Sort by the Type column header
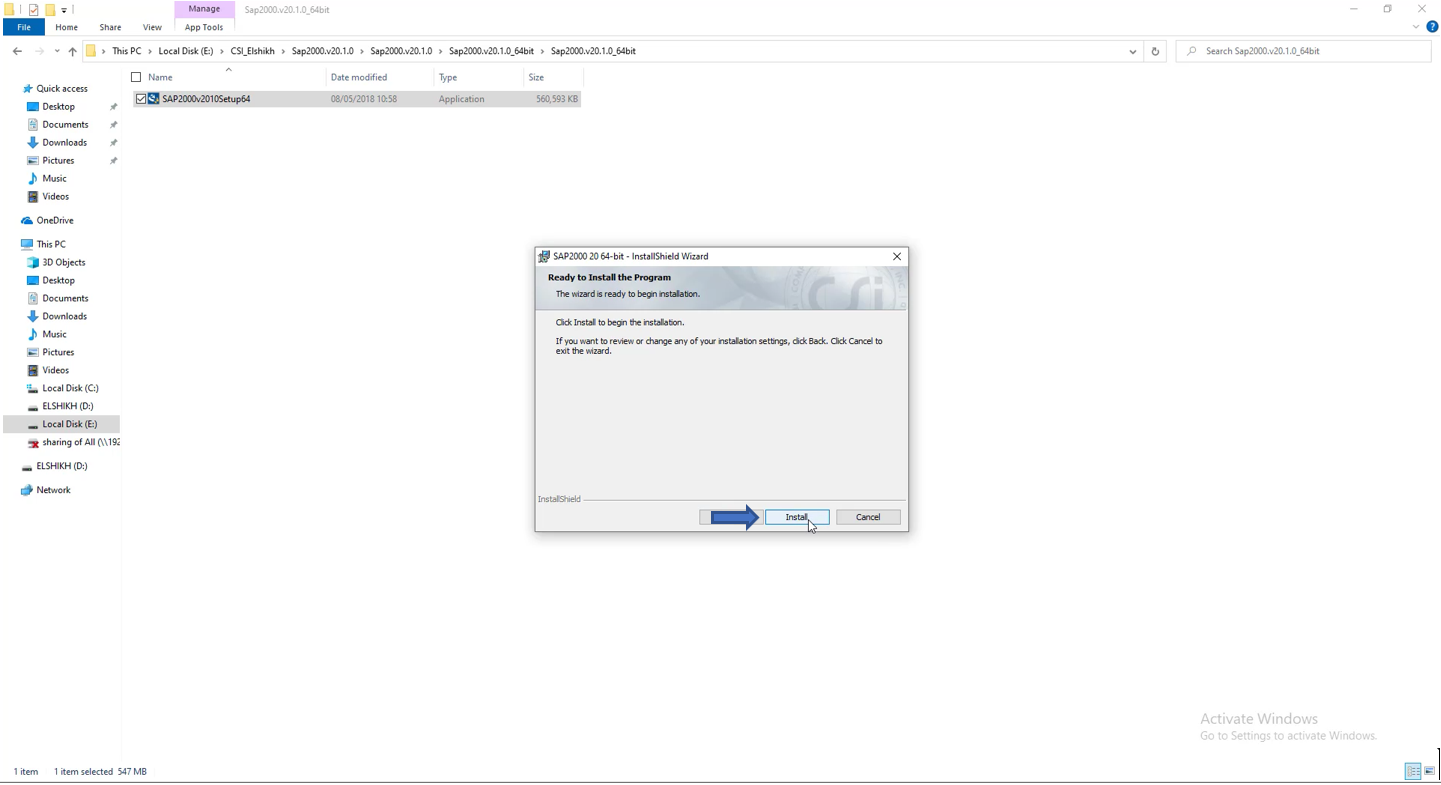 [479, 77]
